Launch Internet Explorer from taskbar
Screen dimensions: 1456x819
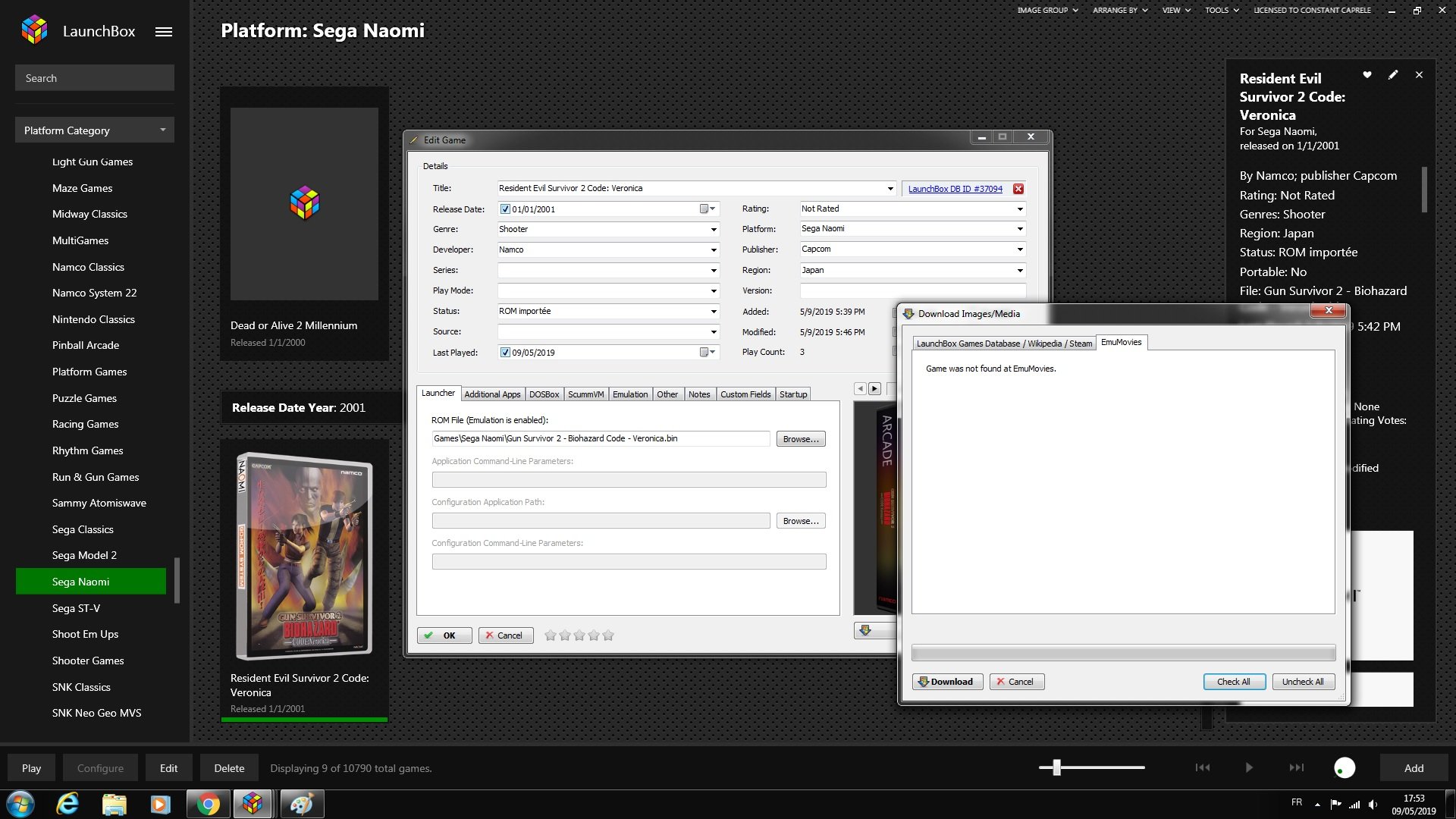(67, 804)
